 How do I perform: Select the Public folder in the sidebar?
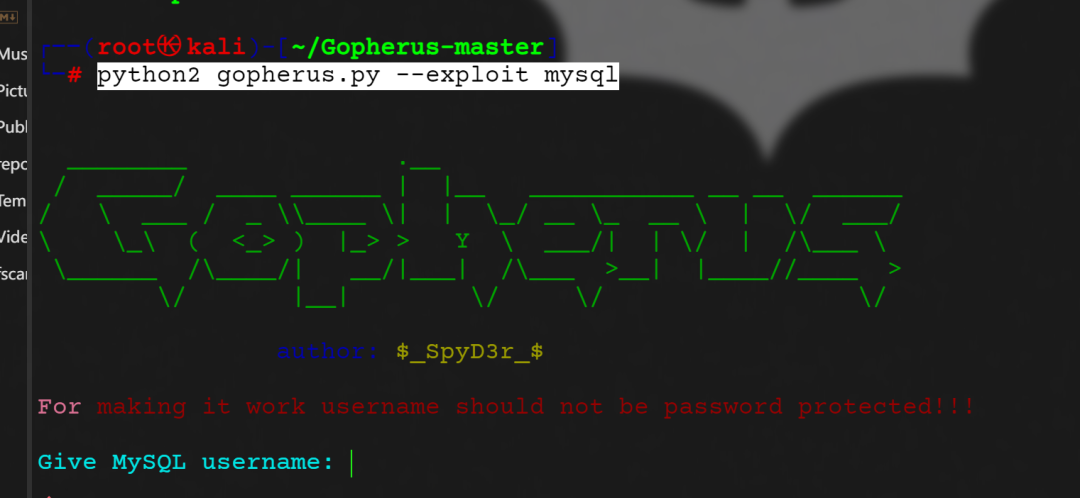[x=13, y=127]
